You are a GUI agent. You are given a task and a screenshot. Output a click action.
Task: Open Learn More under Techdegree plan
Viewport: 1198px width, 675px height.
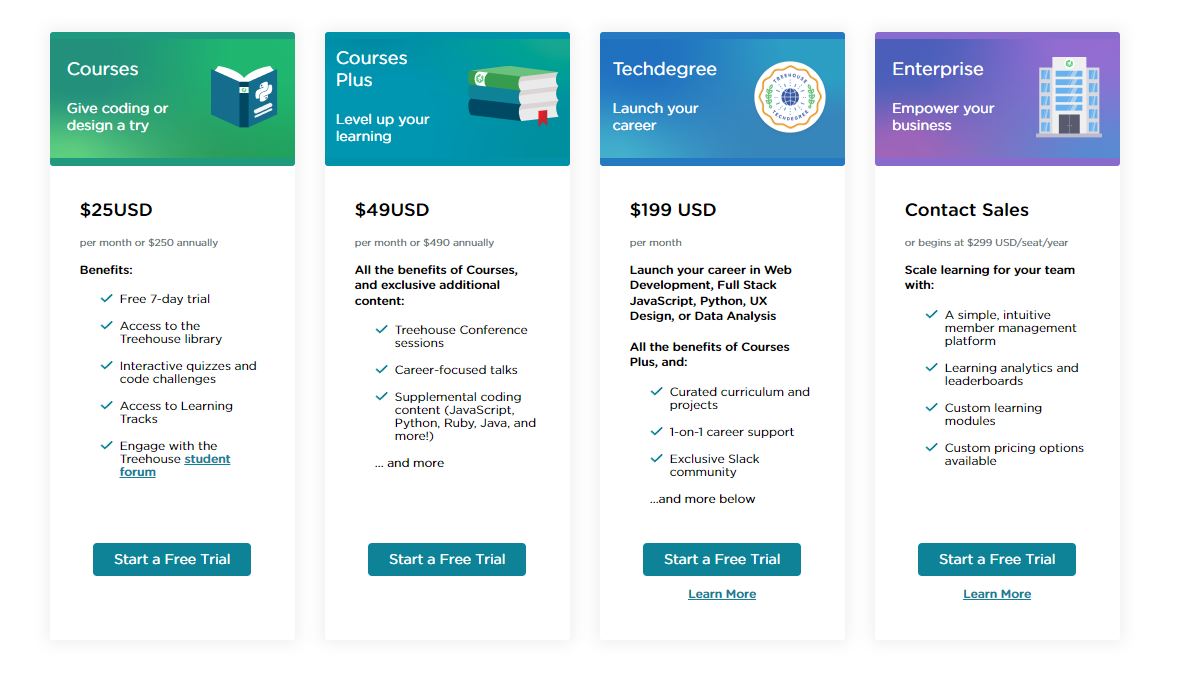[x=722, y=594]
